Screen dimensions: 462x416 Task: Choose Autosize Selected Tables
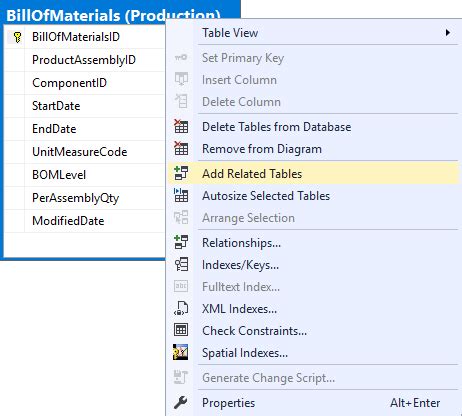point(313,196)
